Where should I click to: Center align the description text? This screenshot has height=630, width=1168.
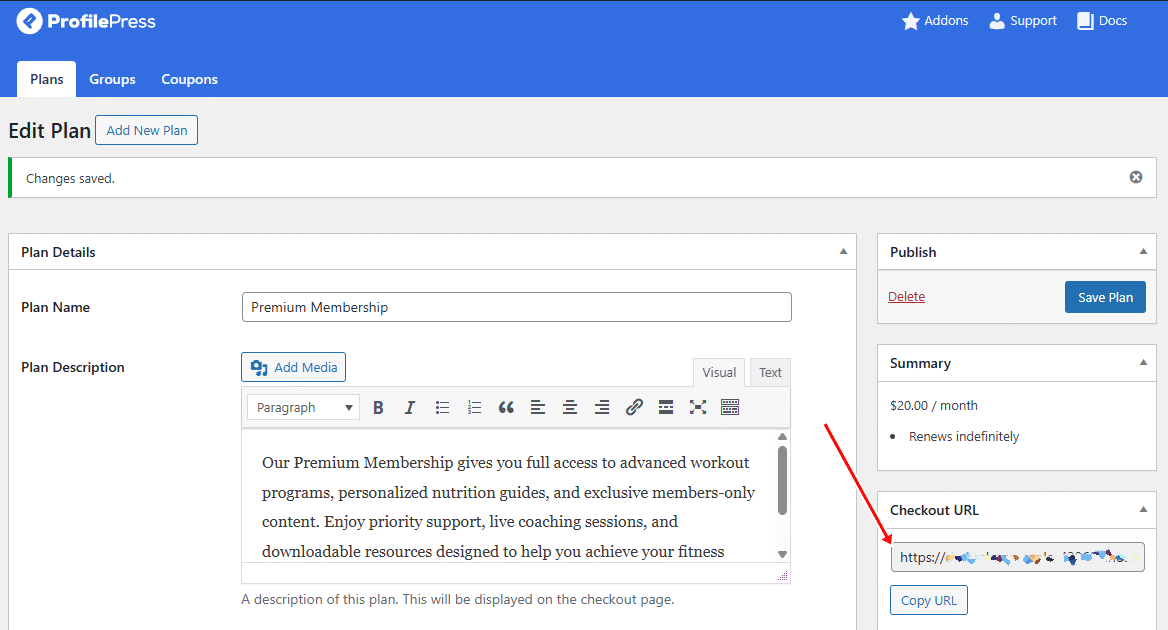[570, 407]
